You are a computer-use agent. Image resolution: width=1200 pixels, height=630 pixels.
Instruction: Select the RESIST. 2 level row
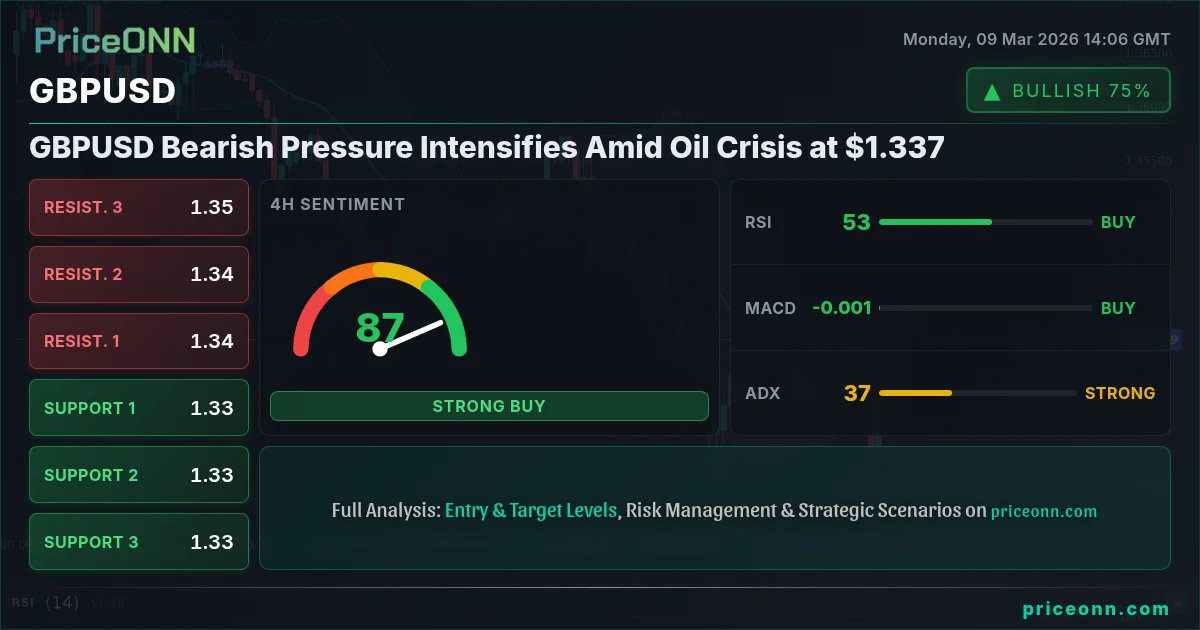pyautogui.click(x=139, y=274)
